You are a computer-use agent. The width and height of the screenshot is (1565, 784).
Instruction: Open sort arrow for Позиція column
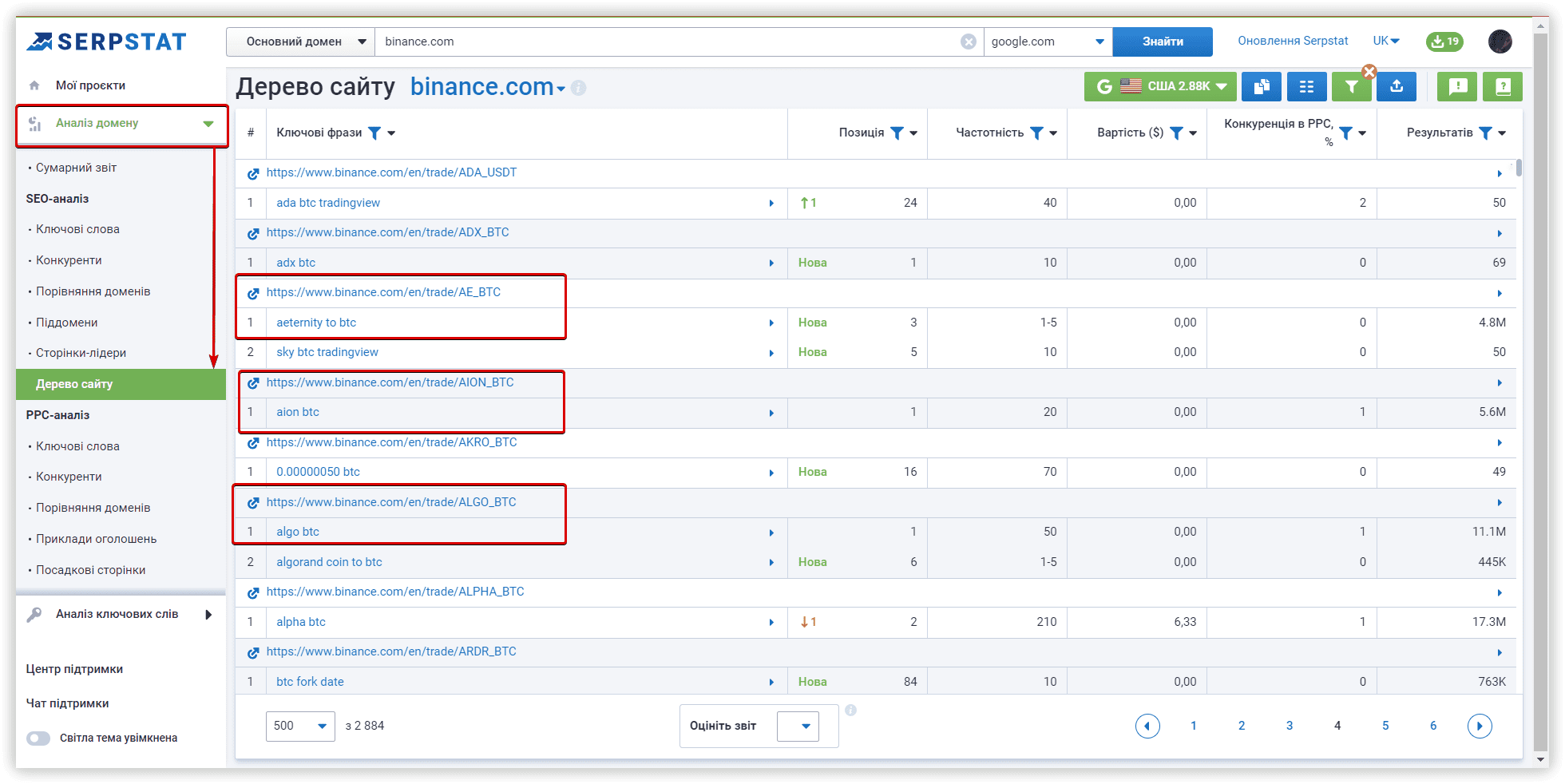[x=913, y=133]
